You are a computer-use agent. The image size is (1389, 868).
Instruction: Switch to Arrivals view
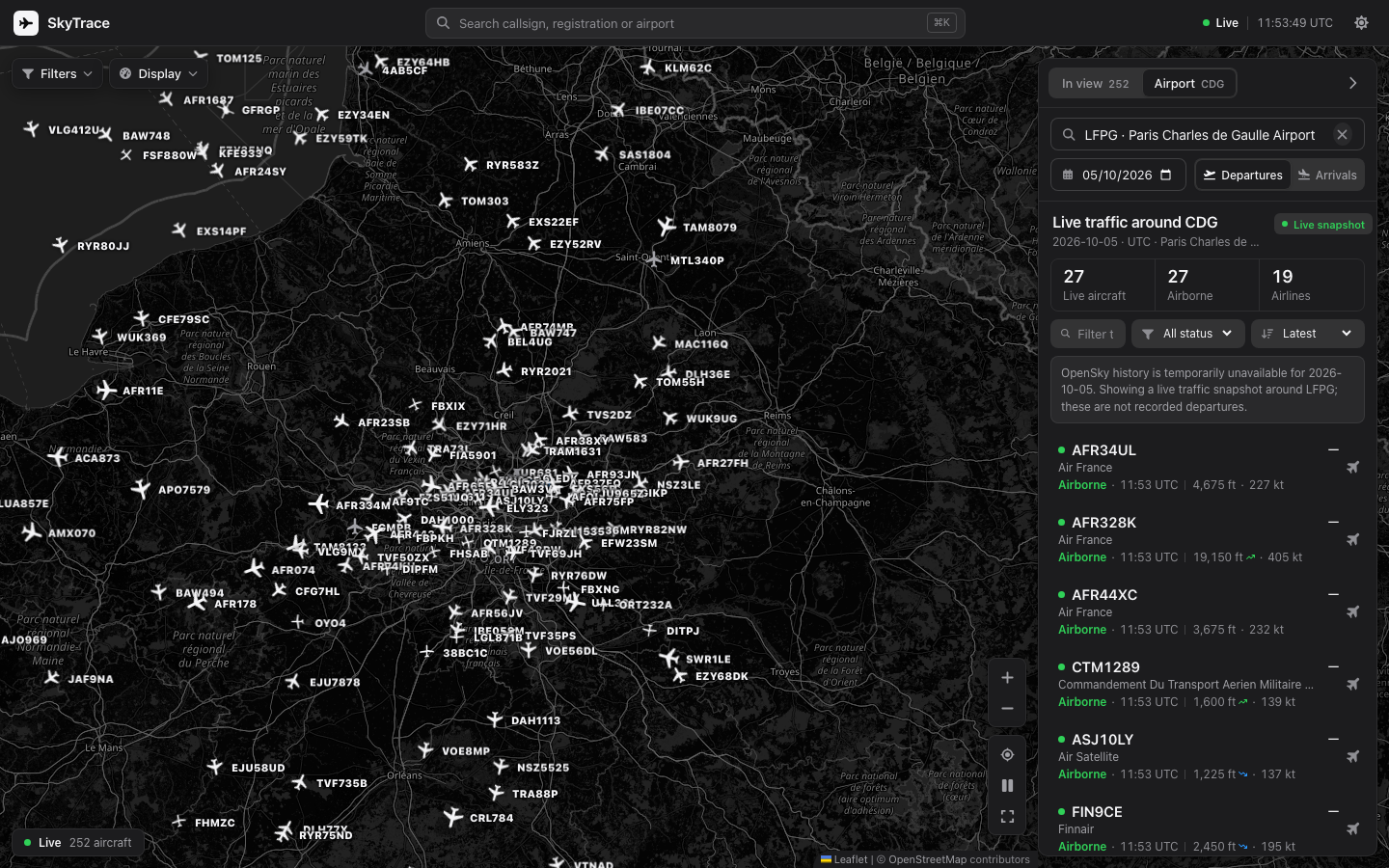pyautogui.click(x=1327, y=175)
